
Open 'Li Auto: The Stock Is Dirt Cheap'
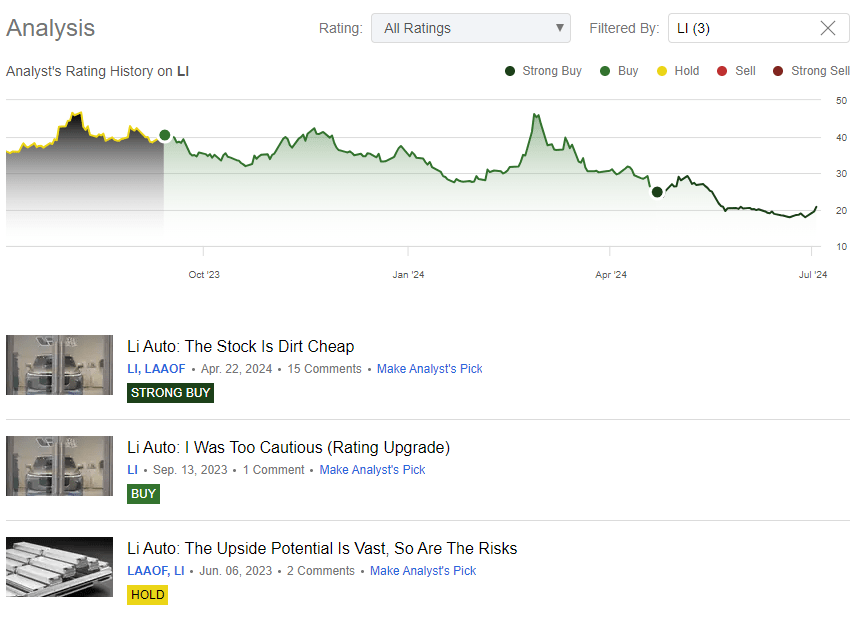tap(240, 346)
